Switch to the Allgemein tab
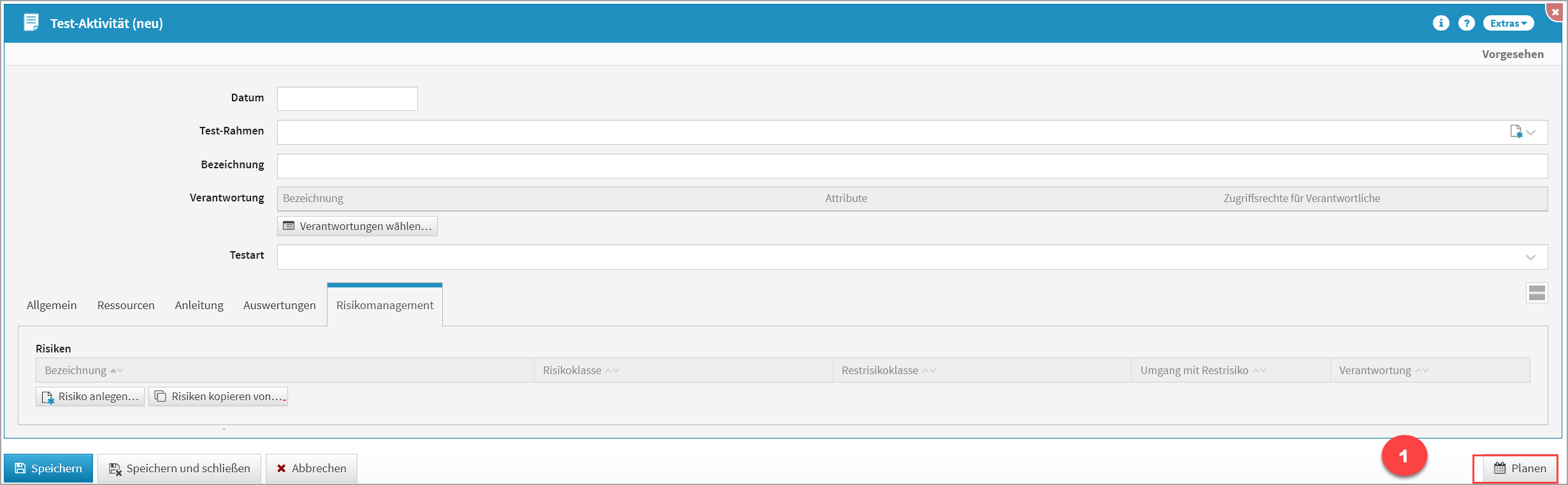1568x485 pixels. [52, 305]
